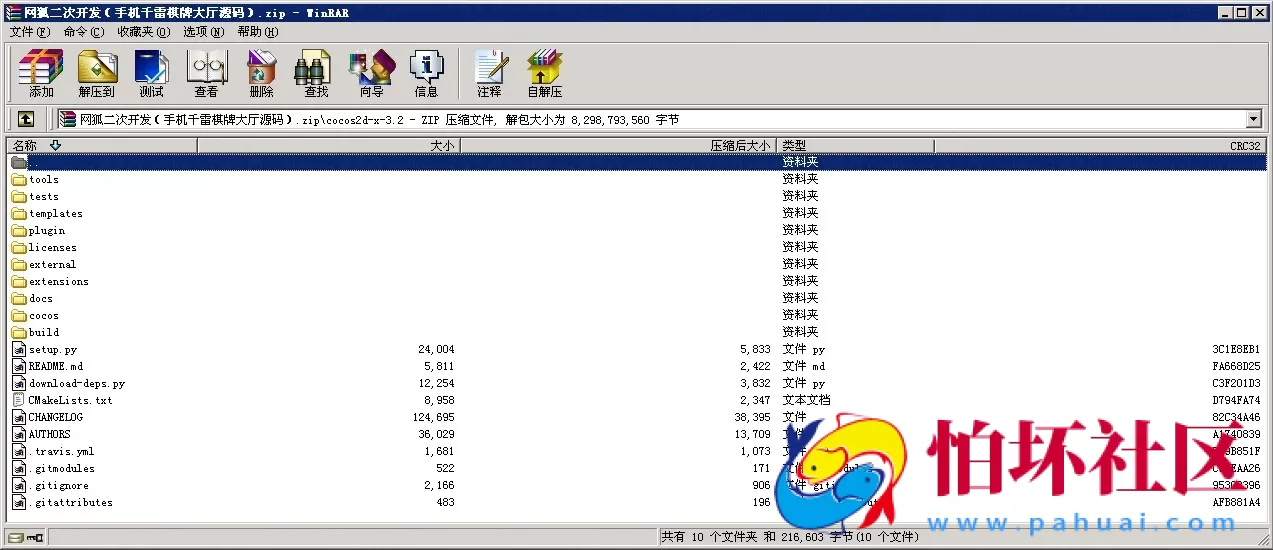Image resolution: width=1273 pixels, height=550 pixels.
Task: Open the Help (帮助) menu
Action: 258,32
